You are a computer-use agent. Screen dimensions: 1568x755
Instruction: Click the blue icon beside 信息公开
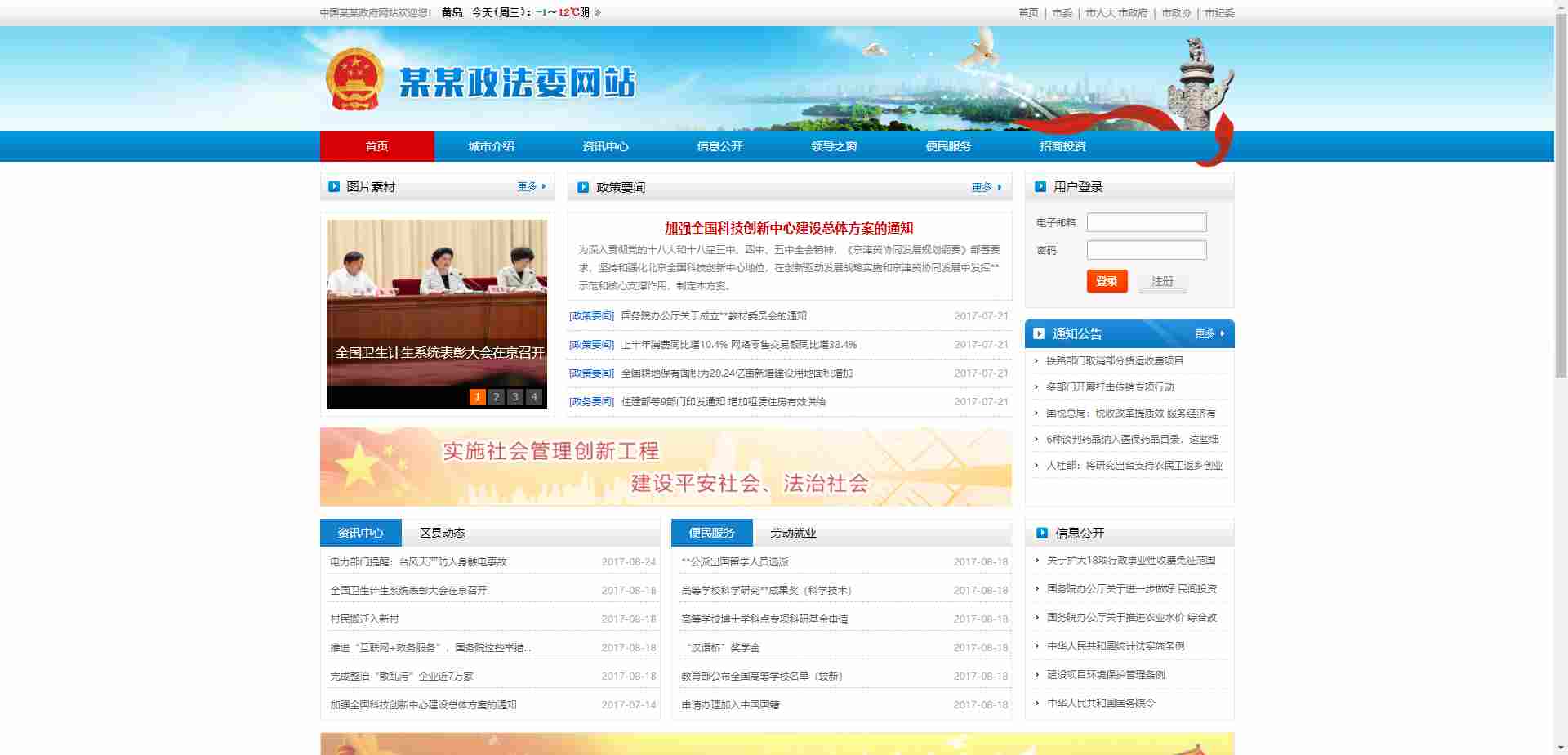pos(1042,533)
